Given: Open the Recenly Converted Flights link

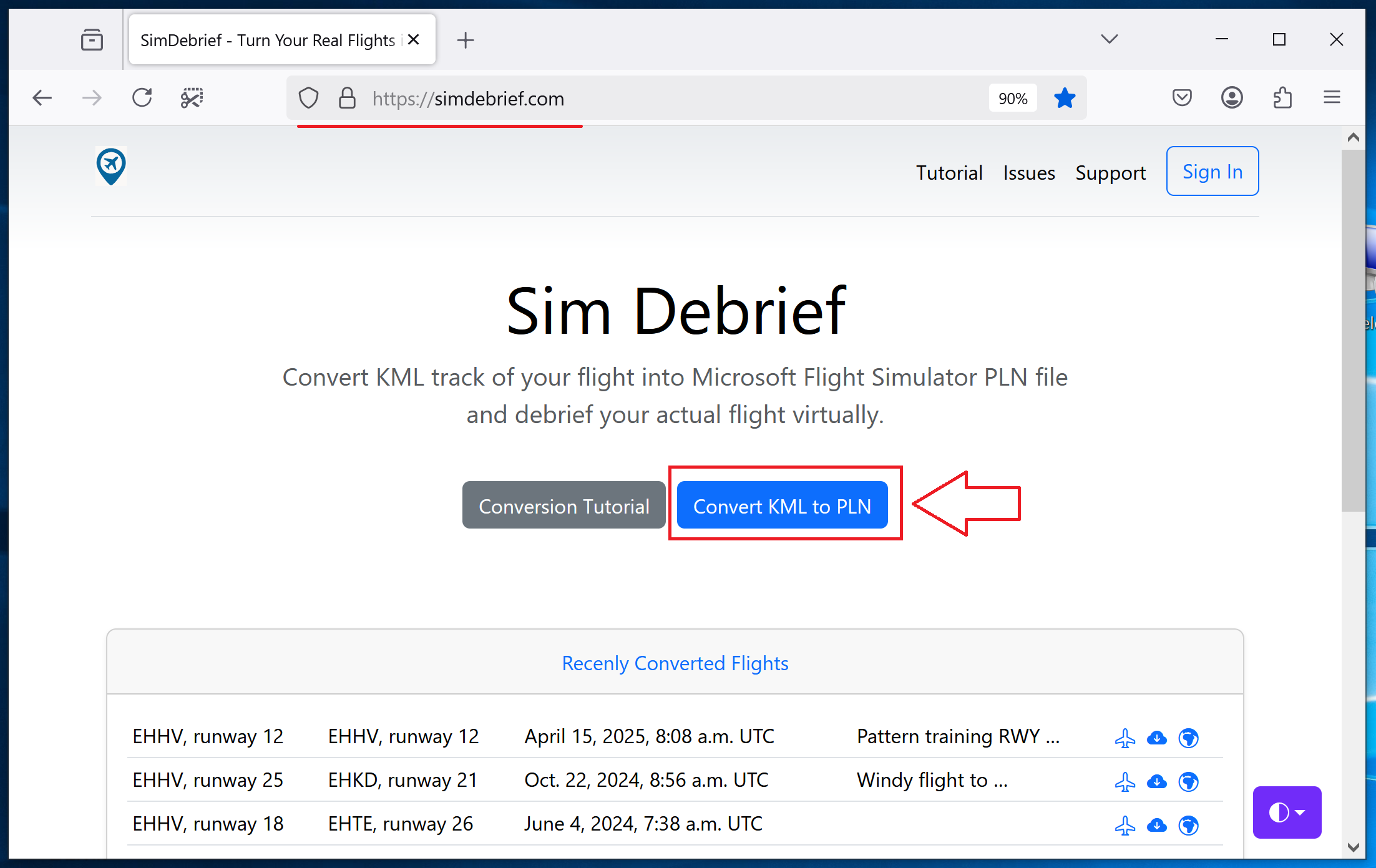Looking at the screenshot, I should 675,663.
